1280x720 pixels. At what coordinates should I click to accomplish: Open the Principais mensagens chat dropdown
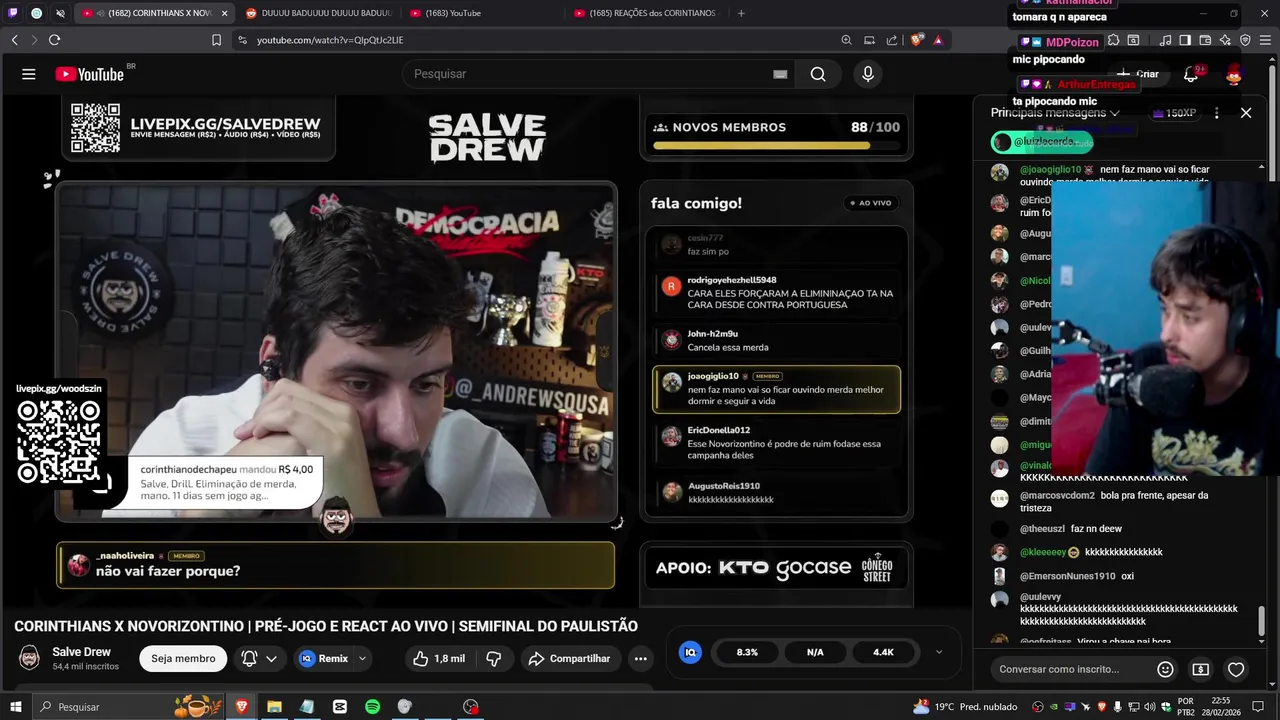click(x=1055, y=113)
